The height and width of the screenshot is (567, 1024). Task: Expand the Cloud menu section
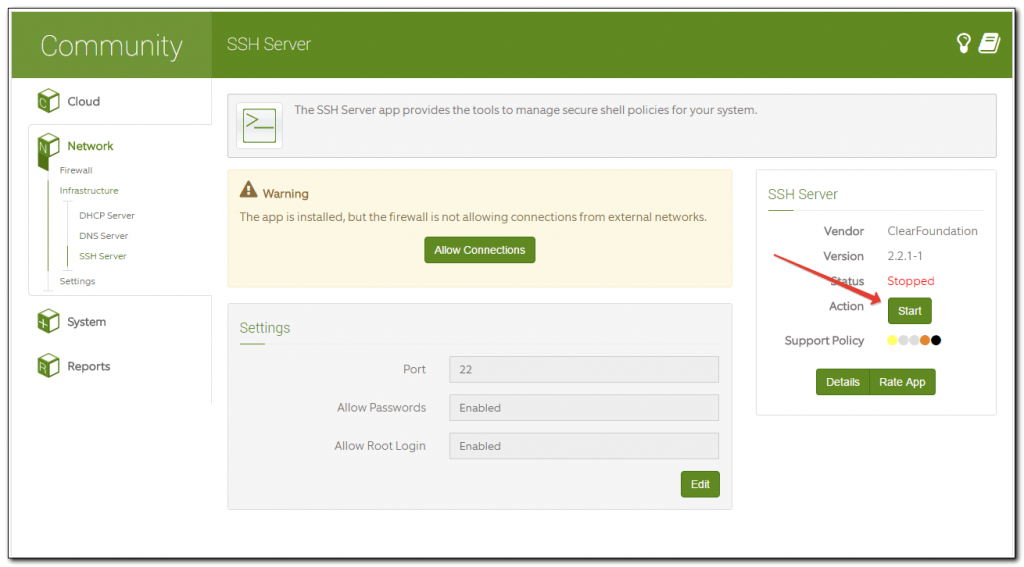84,102
